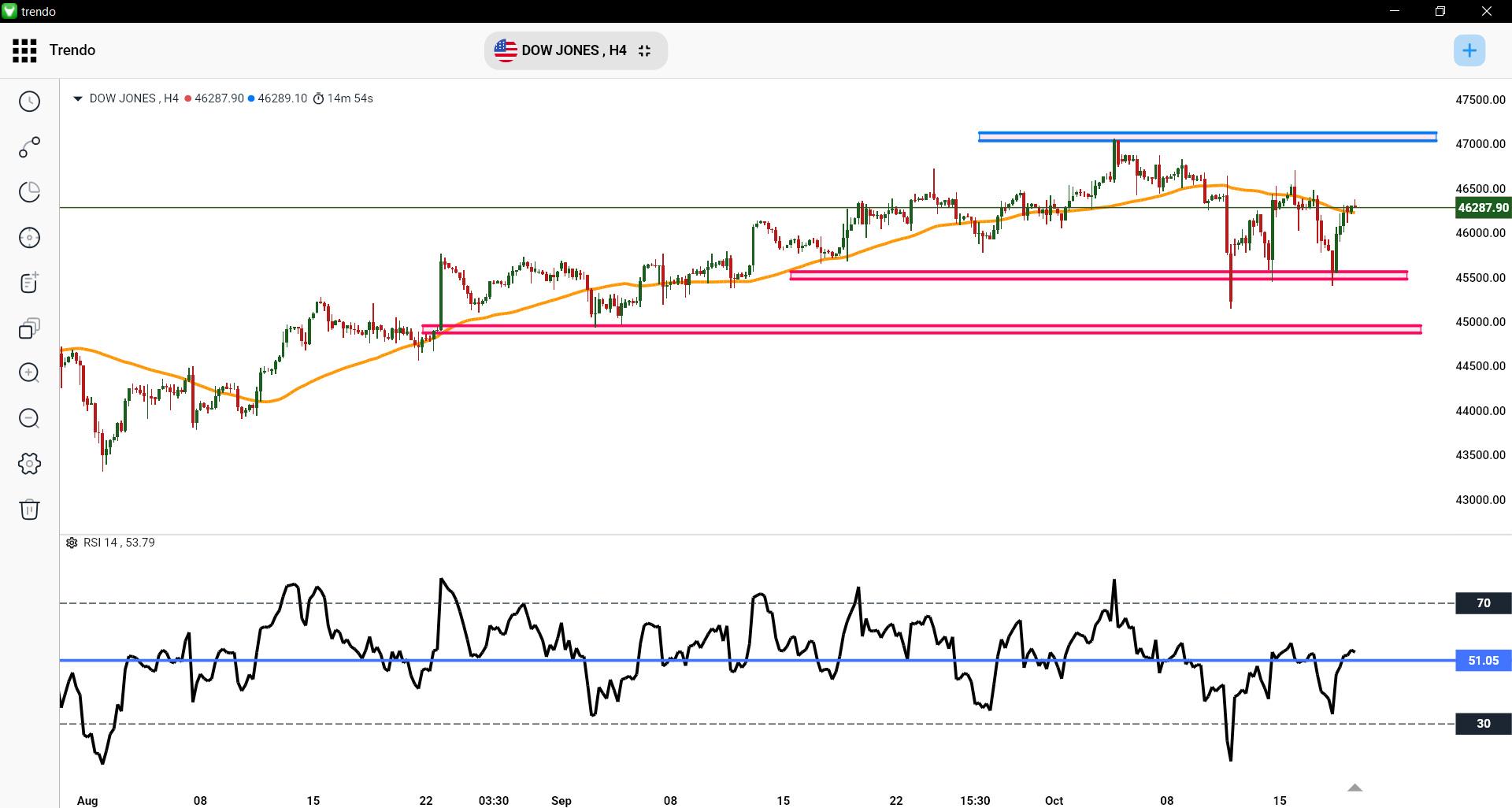Open the apps grid menu
The width and height of the screenshot is (1512, 808).
tap(24, 50)
